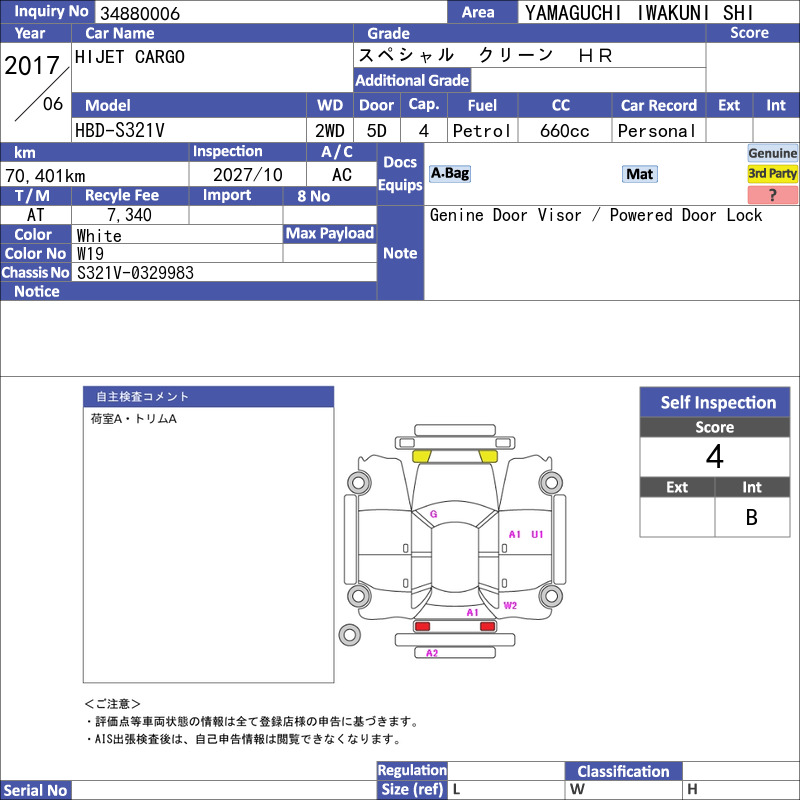The height and width of the screenshot is (800, 800).
Task: Click the note Genine Door Visor text
Action: (x=596, y=215)
